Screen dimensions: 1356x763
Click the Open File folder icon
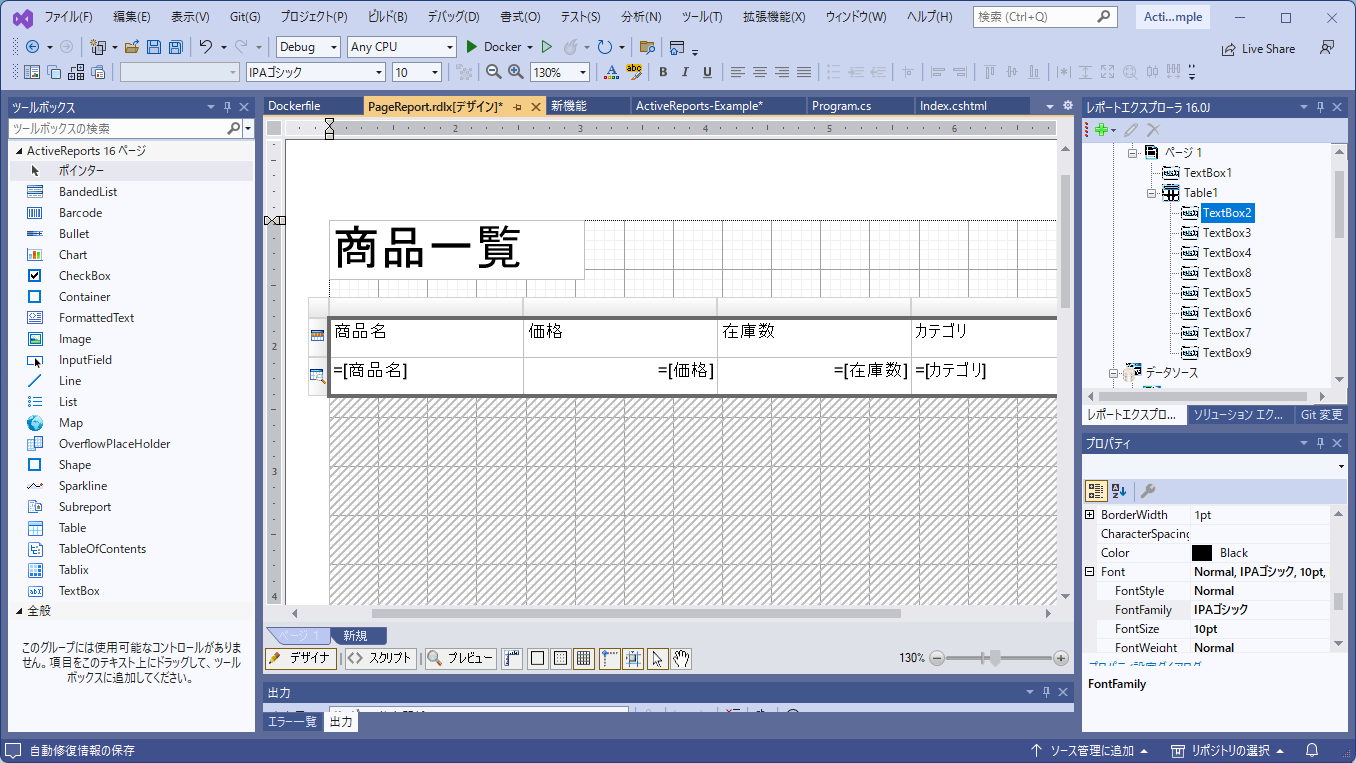(x=133, y=47)
